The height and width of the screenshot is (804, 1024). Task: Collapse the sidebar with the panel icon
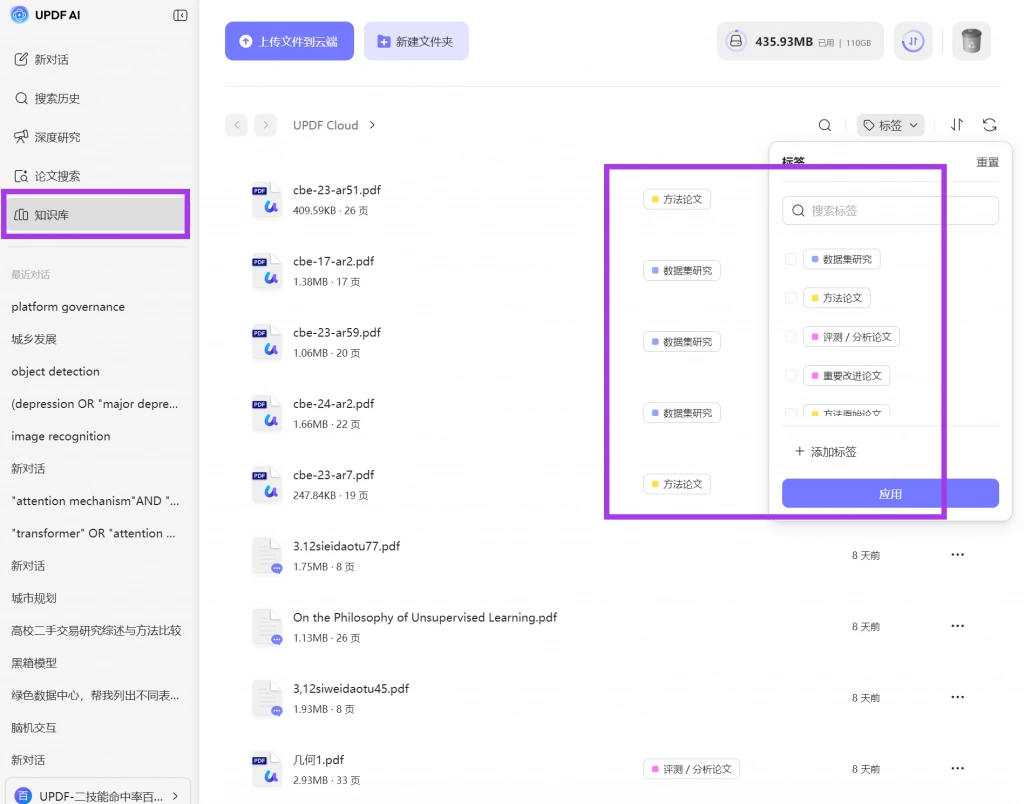[x=180, y=15]
